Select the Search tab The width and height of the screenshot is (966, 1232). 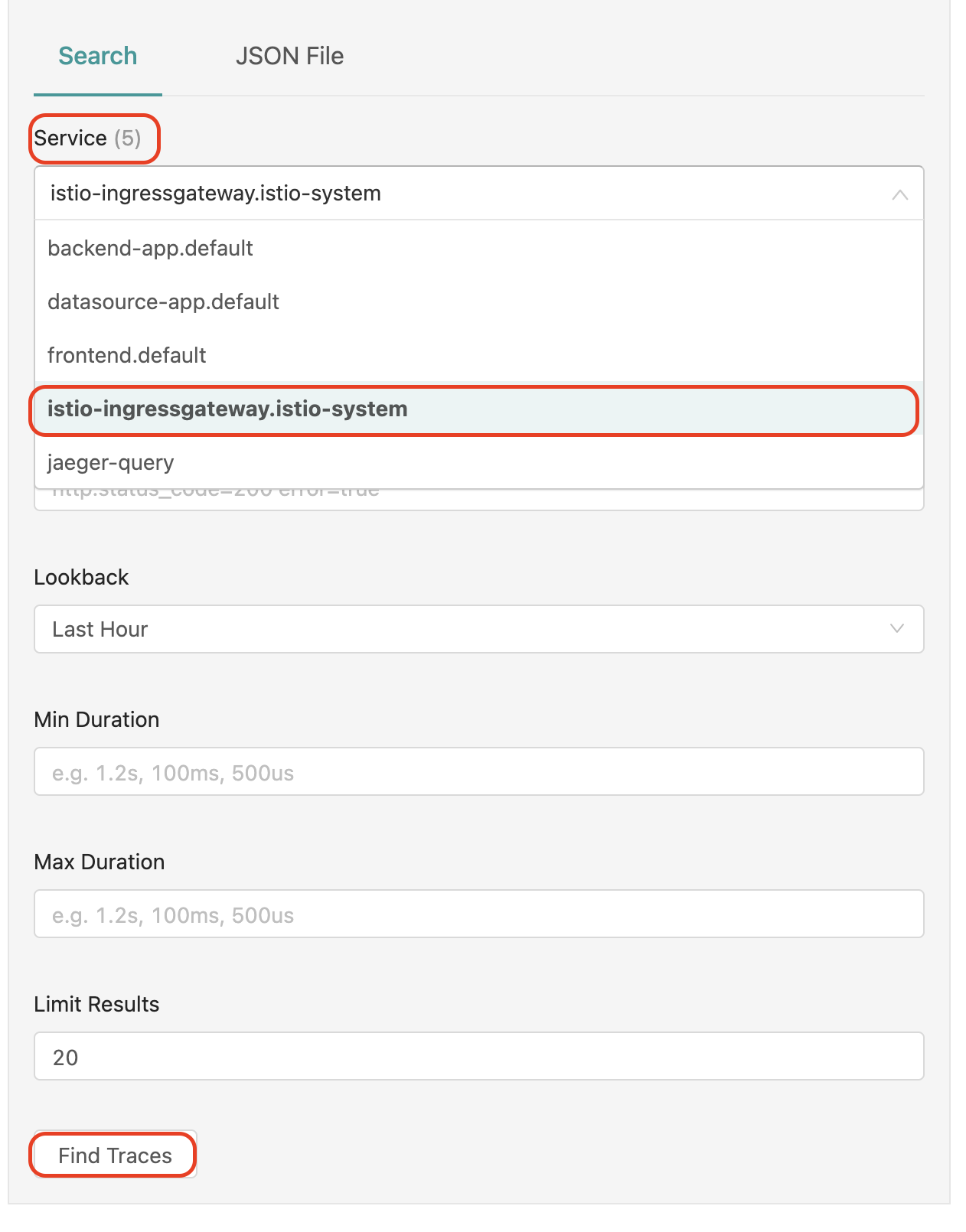click(x=98, y=56)
